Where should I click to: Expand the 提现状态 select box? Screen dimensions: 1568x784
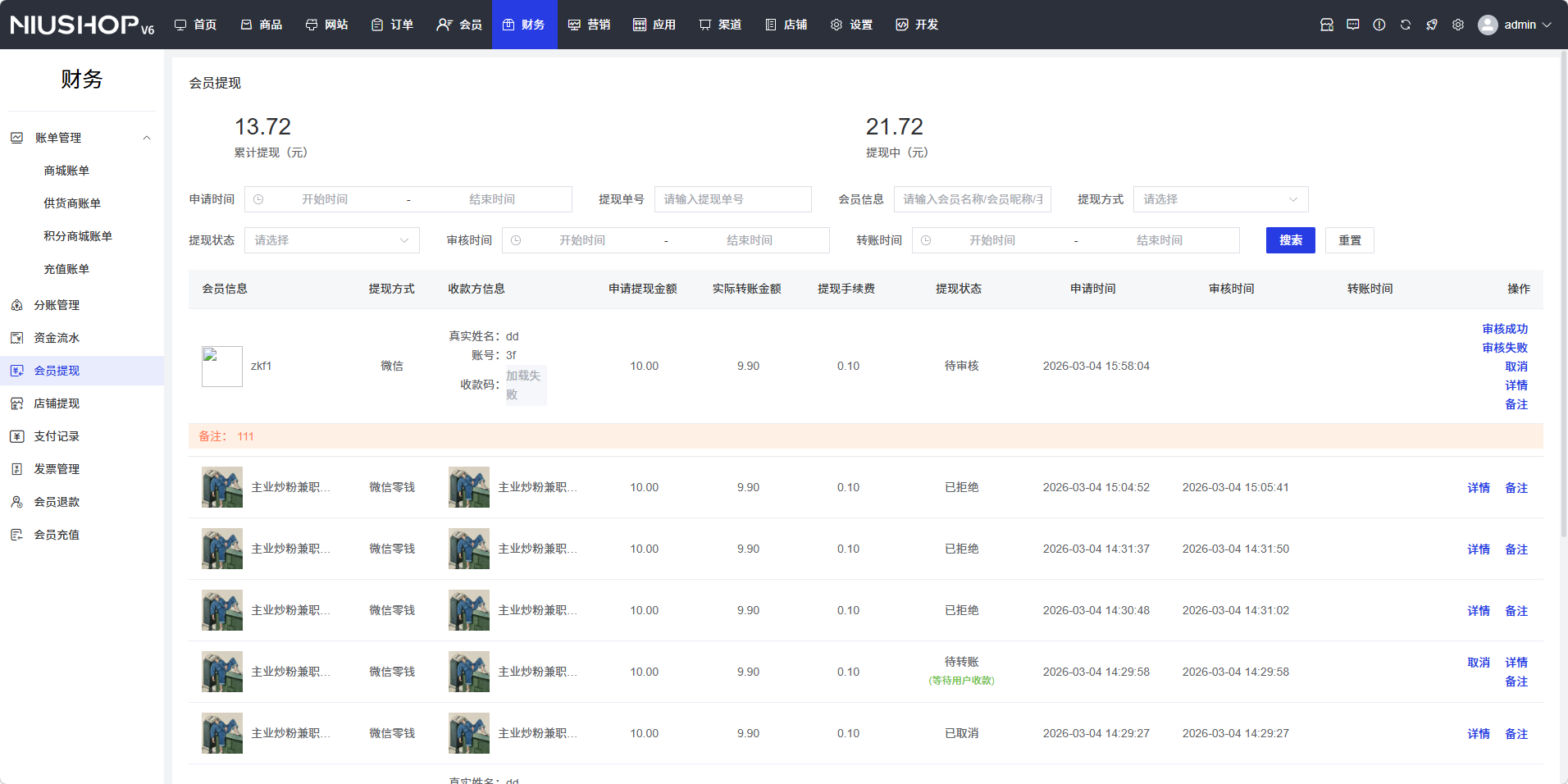(331, 240)
